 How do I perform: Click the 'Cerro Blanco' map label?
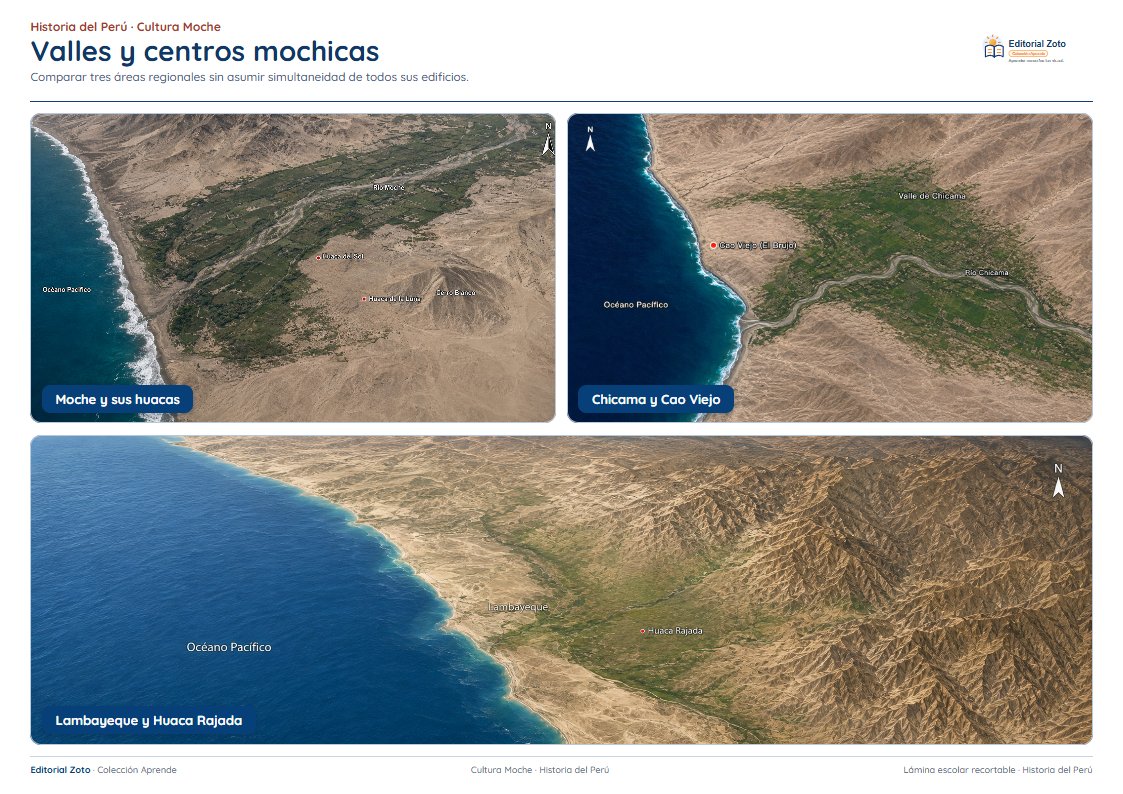456,293
